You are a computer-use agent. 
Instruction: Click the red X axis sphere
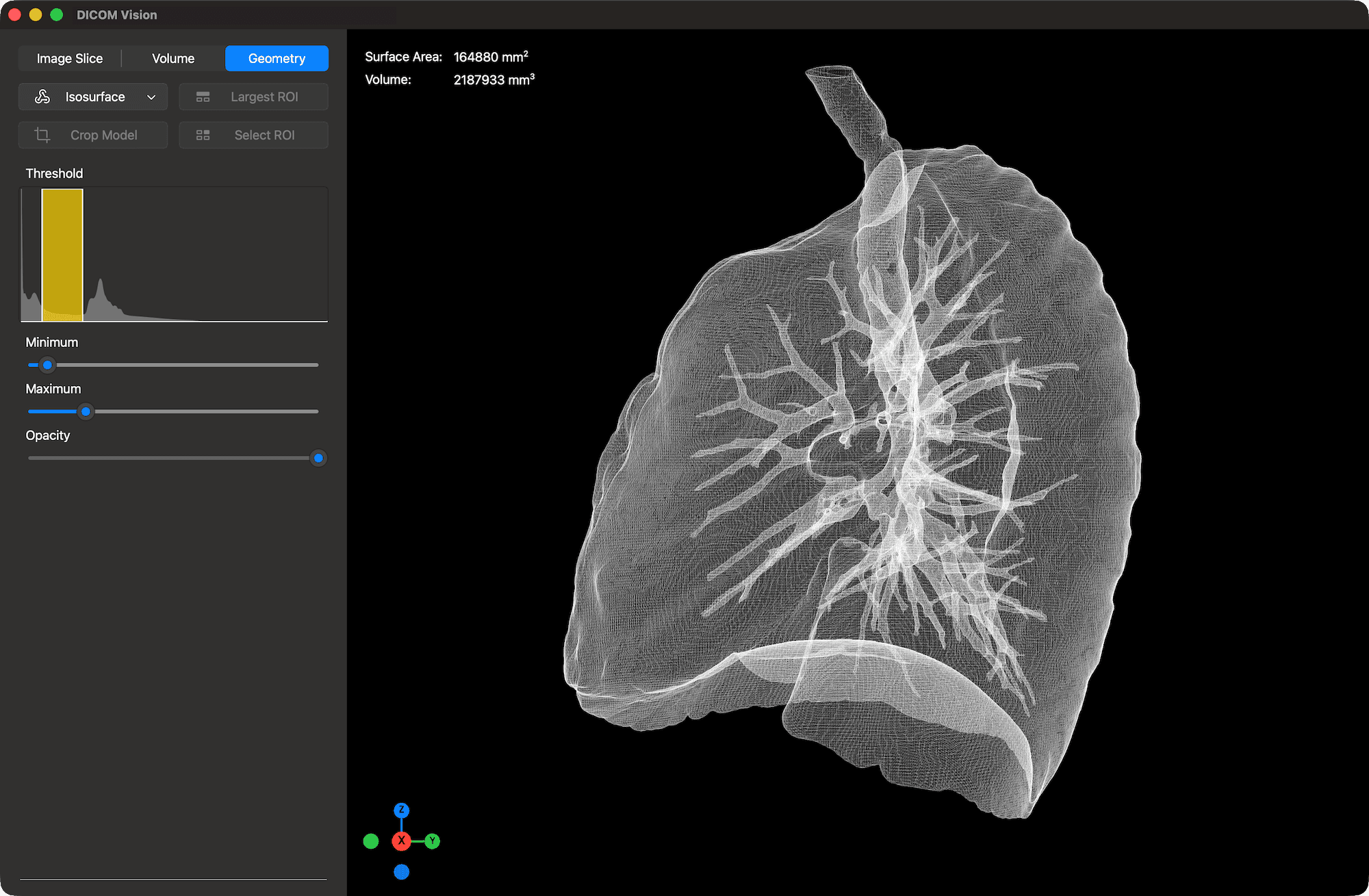pyautogui.click(x=402, y=841)
